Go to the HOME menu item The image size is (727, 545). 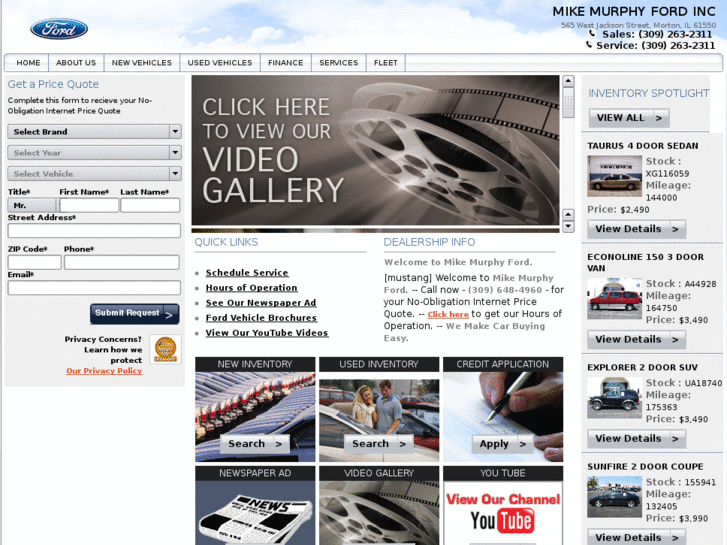[28, 63]
